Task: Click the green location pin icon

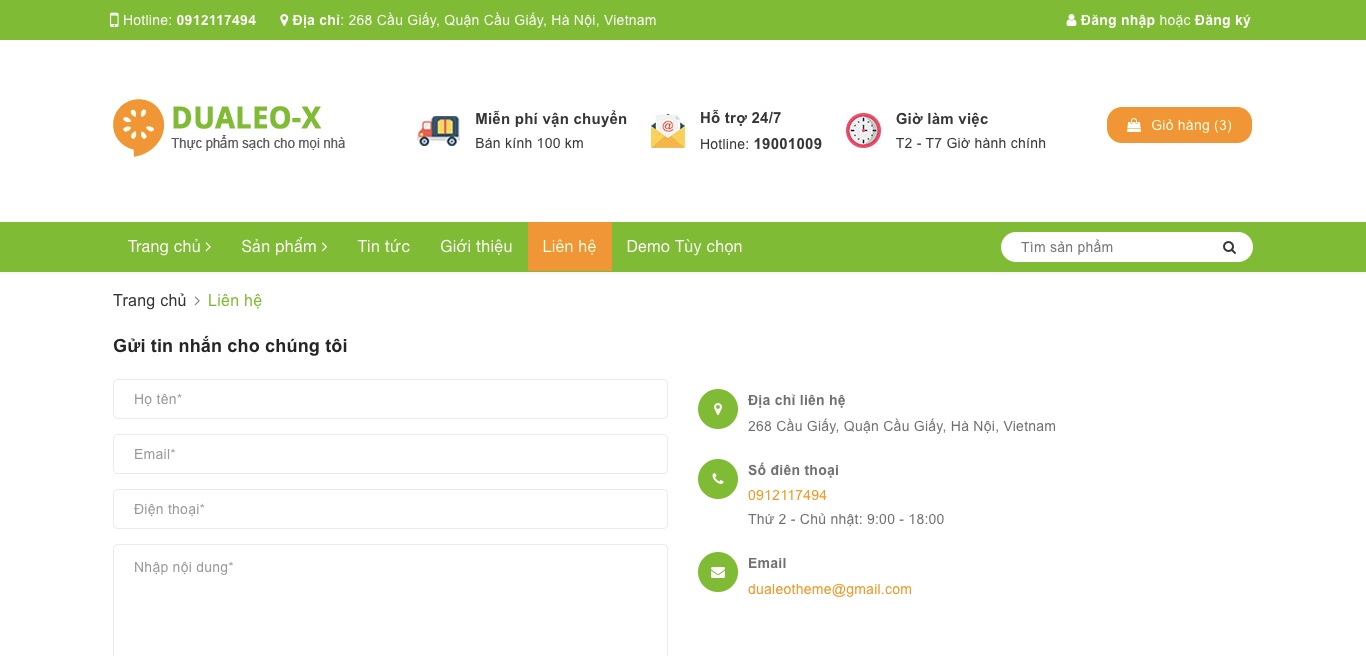Action: pos(718,409)
